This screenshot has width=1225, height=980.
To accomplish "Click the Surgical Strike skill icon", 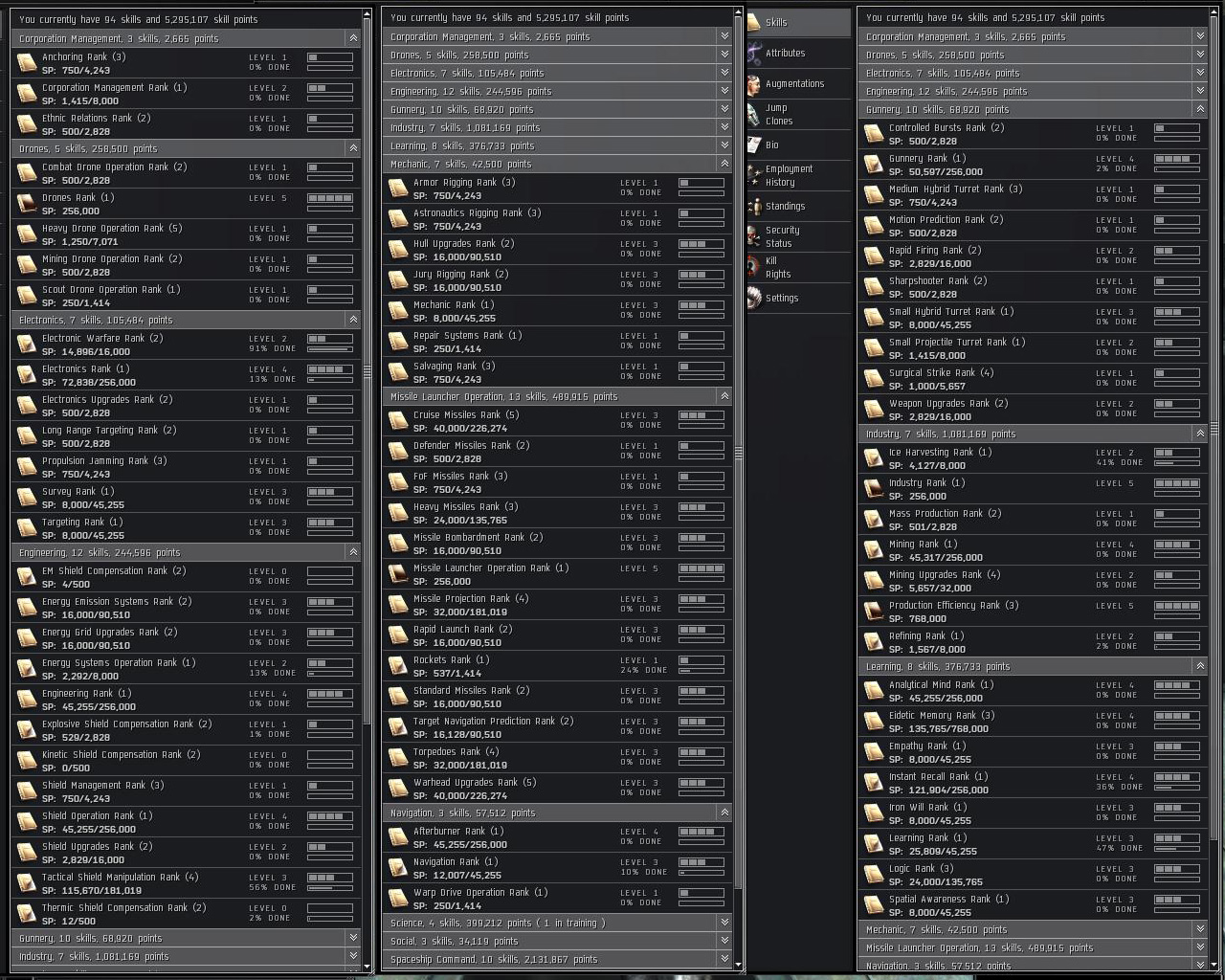I will click(874, 379).
